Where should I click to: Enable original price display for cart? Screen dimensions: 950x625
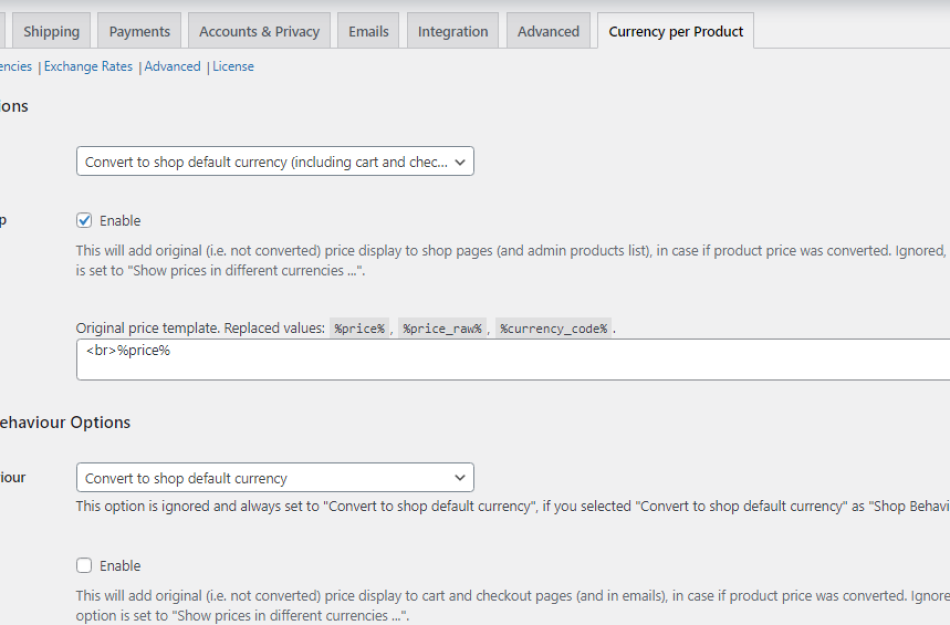coord(84,565)
